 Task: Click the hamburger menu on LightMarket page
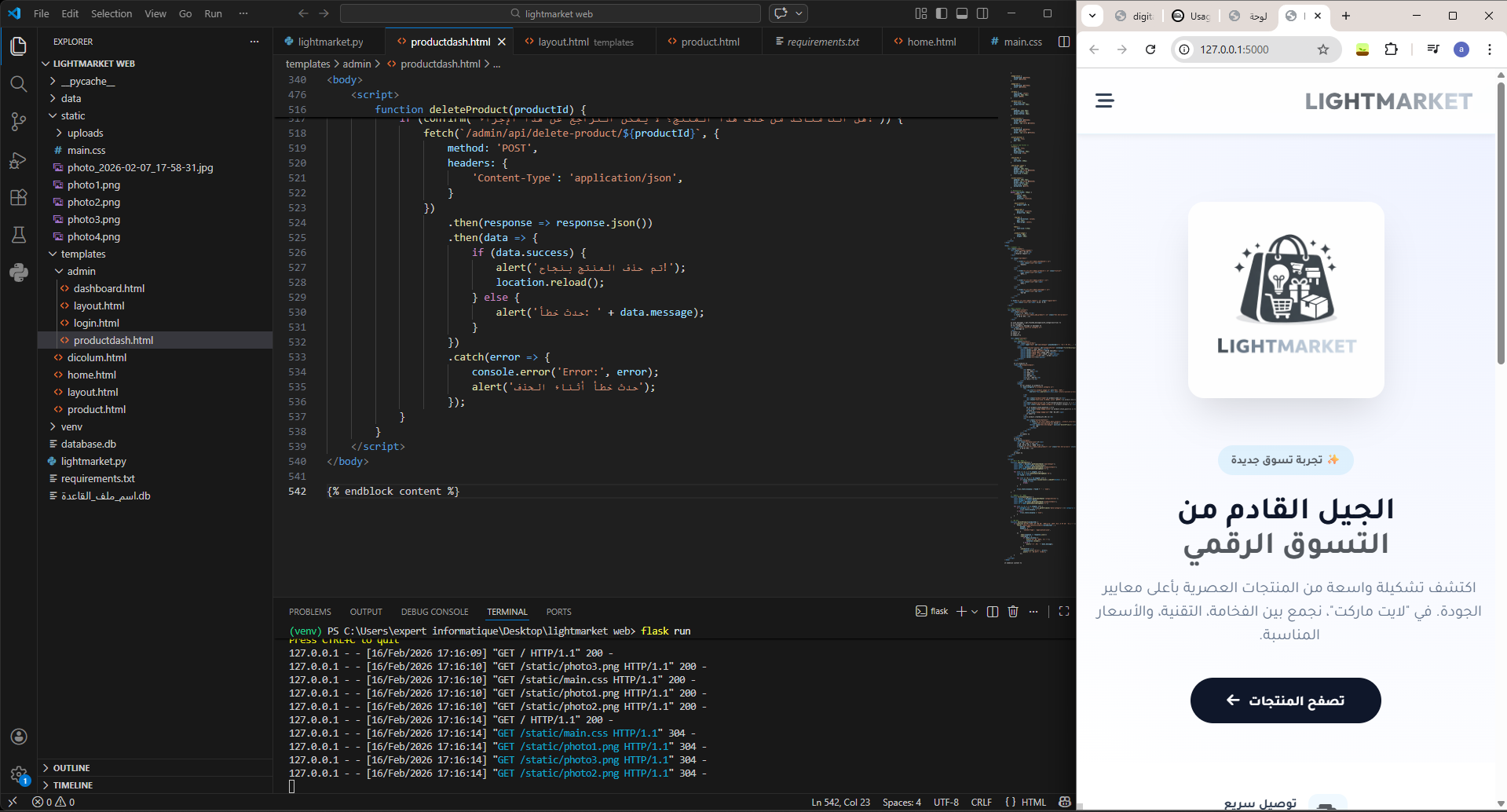(x=1105, y=101)
